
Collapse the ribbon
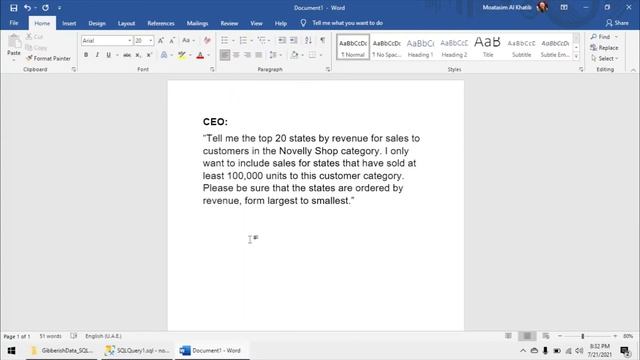click(x=633, y=70)
